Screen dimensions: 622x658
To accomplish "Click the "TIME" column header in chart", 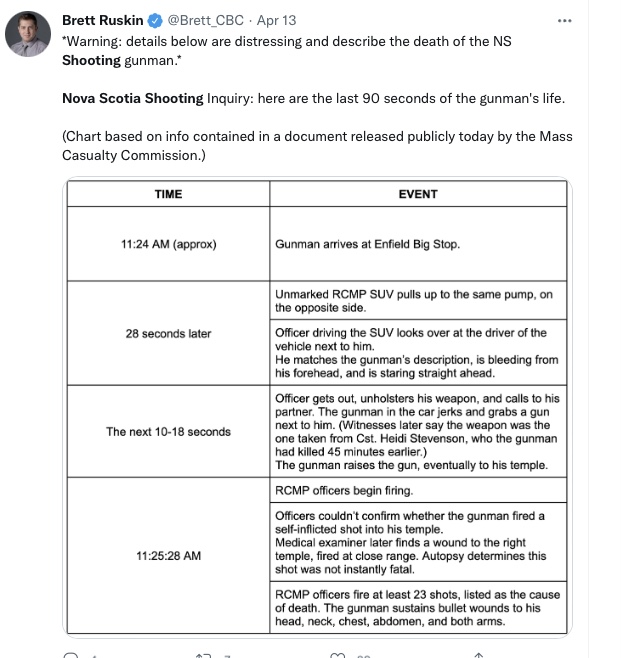I will tap(168, 194).
